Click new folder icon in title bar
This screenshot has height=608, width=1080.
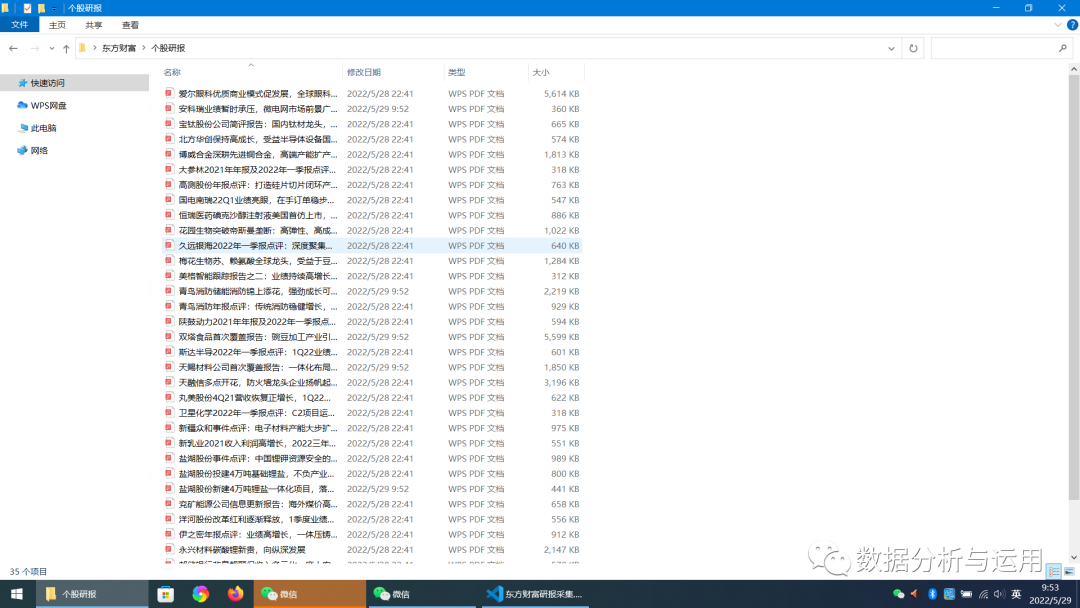(x=41, y=8)
